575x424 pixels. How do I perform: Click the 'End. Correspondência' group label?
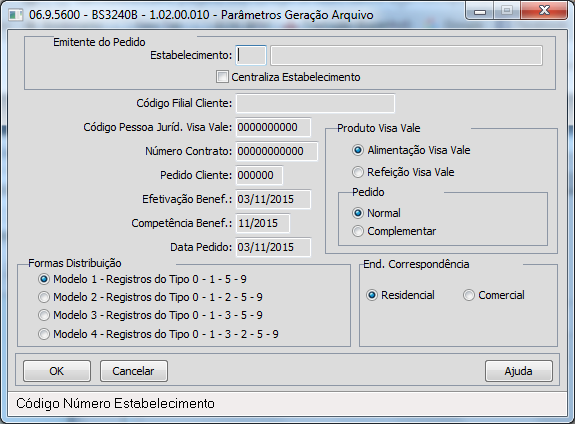click(416, 264)
